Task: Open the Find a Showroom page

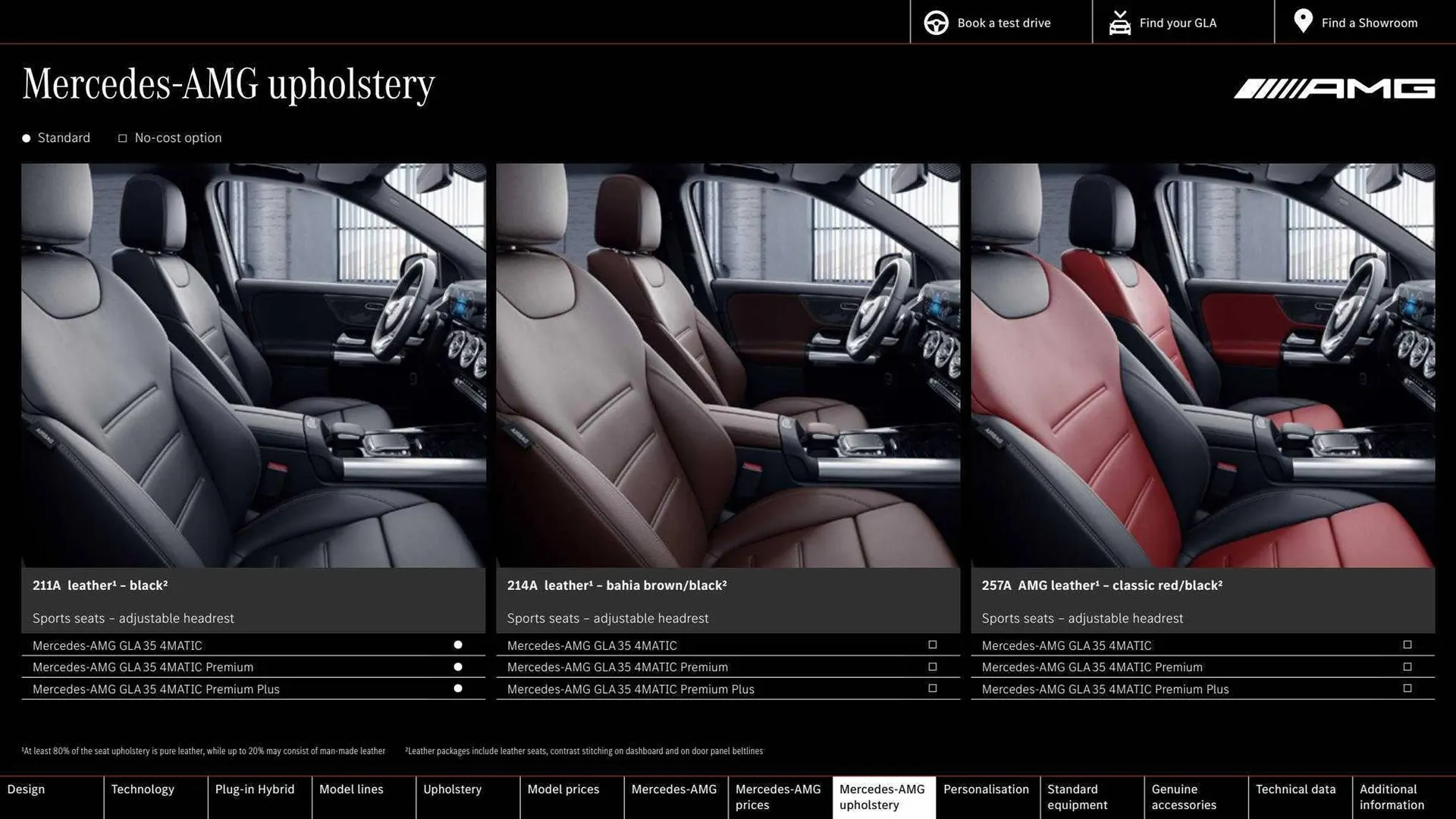Action: point(1369,22)
